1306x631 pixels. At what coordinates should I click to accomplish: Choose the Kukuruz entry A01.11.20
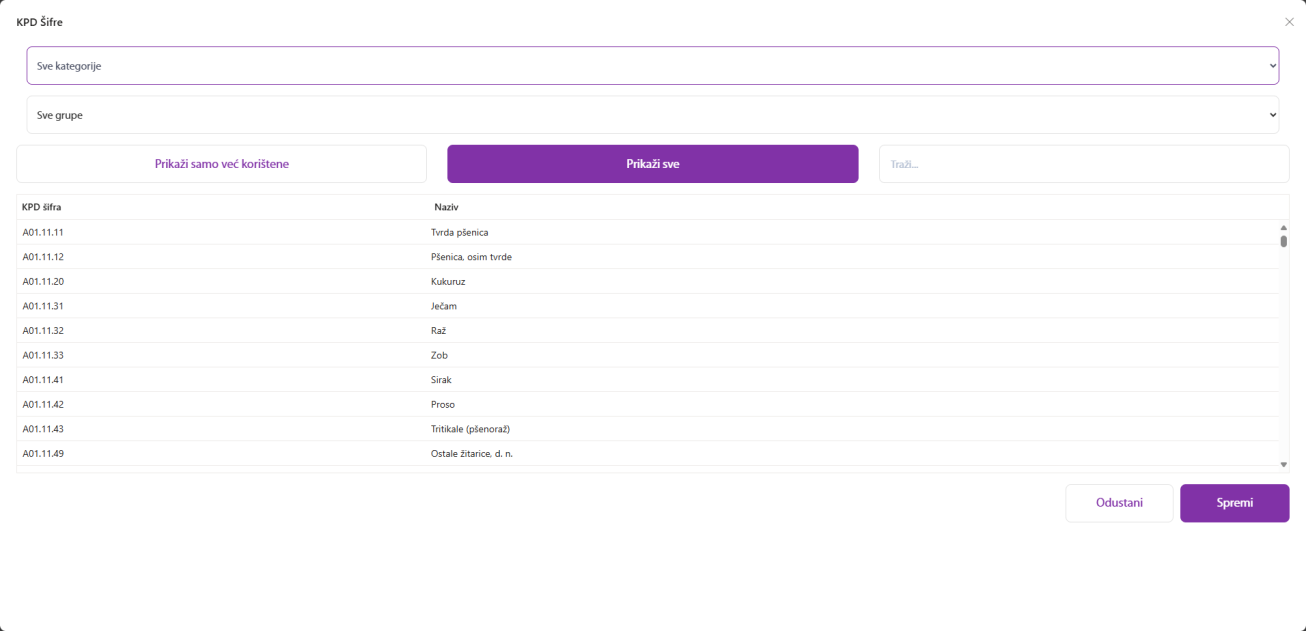[448, 282]
